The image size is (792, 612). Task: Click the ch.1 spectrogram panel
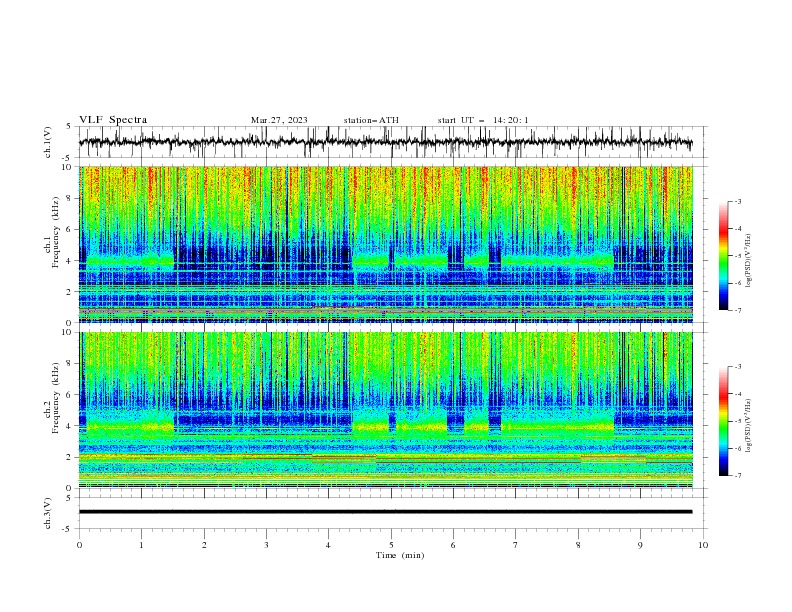tap(386, 244)
